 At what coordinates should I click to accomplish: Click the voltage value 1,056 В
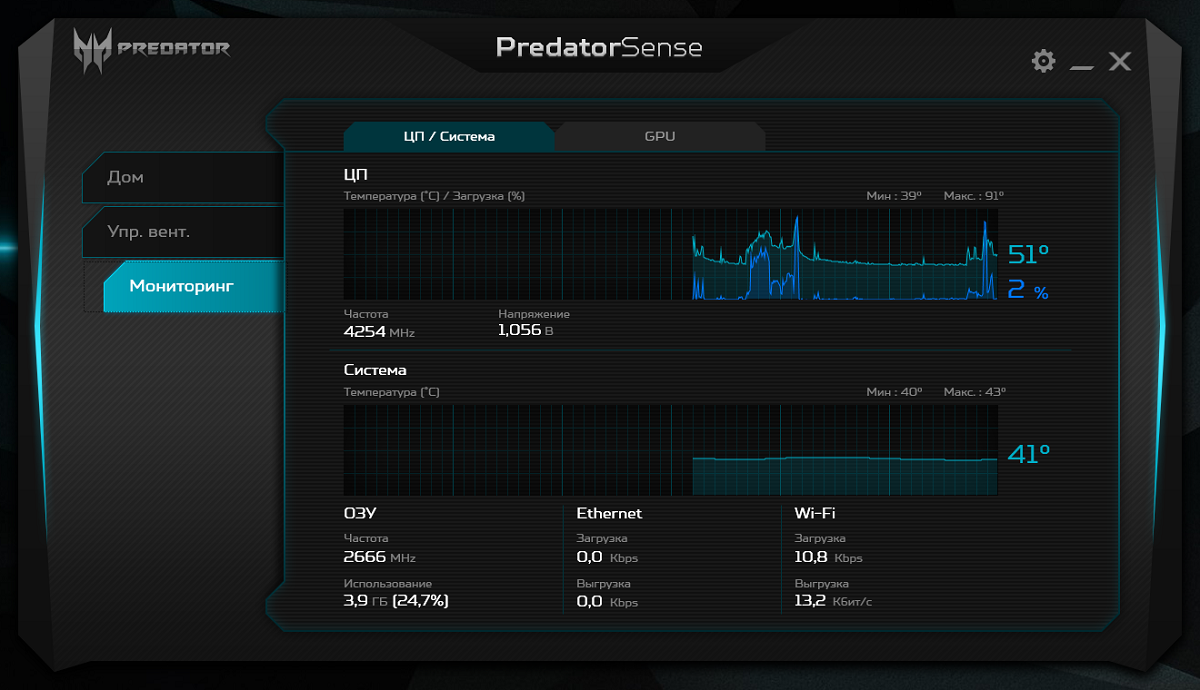pyautogui.click(x=525, y=330)
